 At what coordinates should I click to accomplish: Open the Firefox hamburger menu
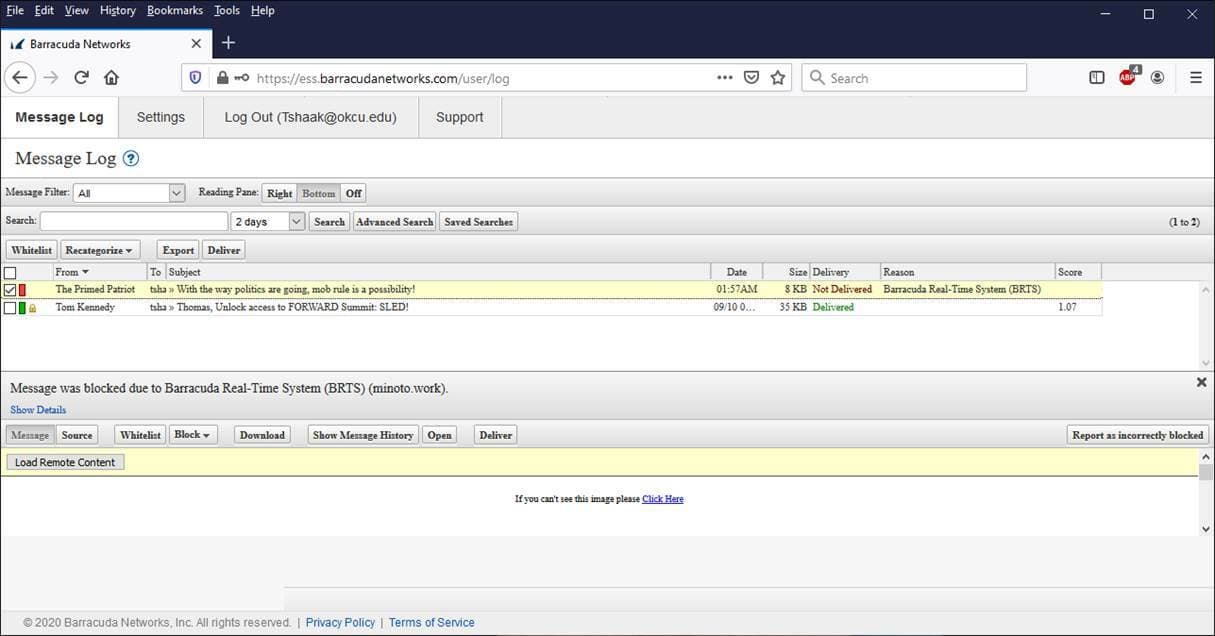tap(1195, 77)
